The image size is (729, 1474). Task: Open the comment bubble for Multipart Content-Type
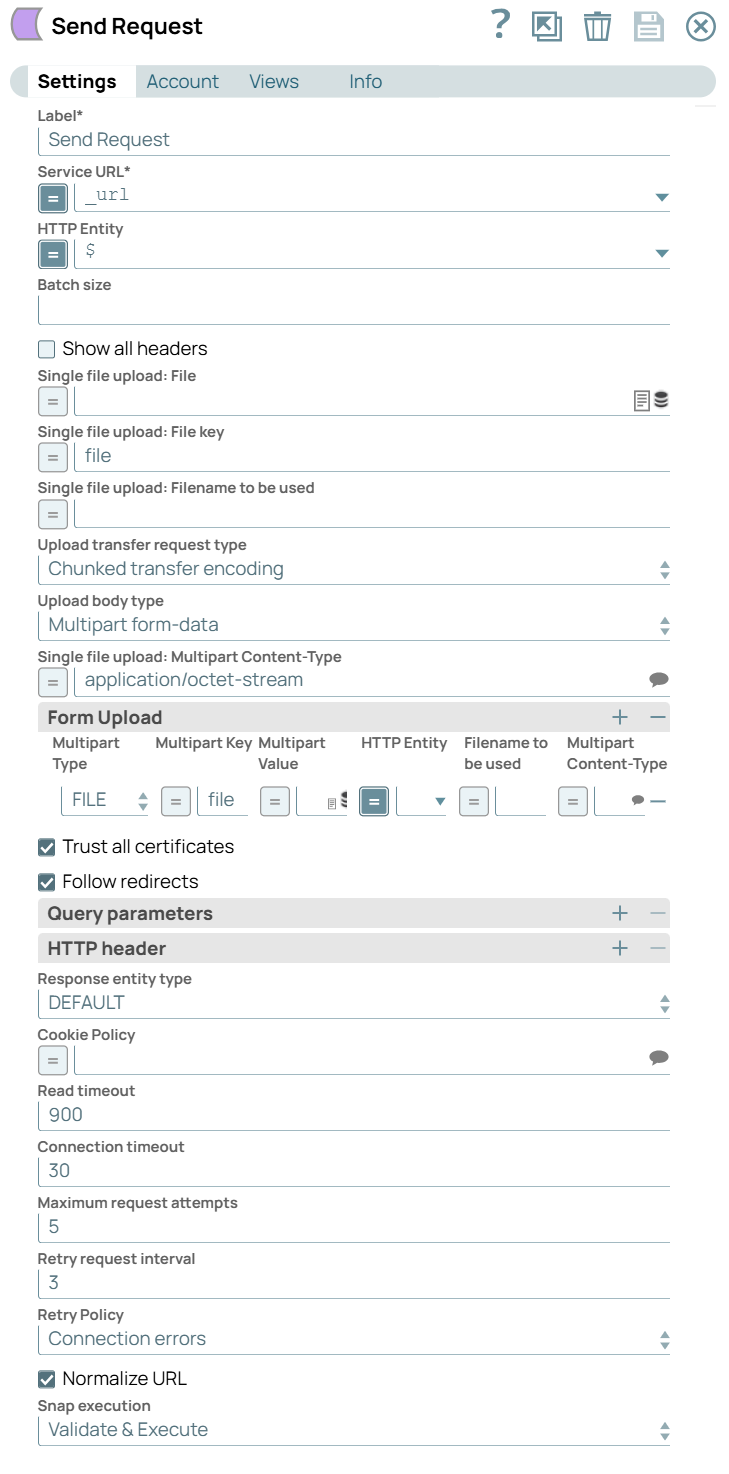coord(659,679)
